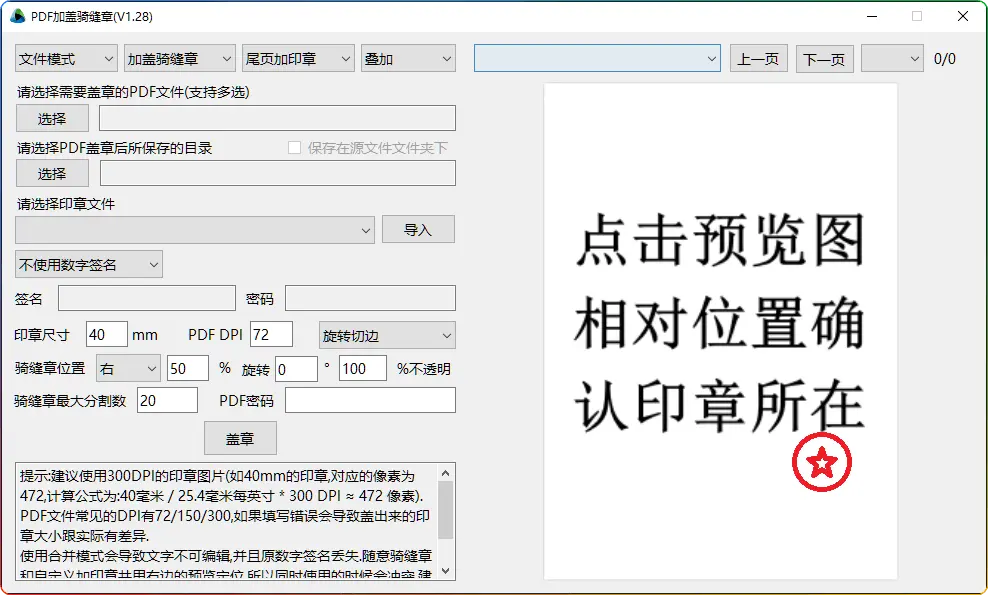The width and height of the screenshot is (988, 595).
Task: Click the opacity field showing 100
Action: coord(363,369)
